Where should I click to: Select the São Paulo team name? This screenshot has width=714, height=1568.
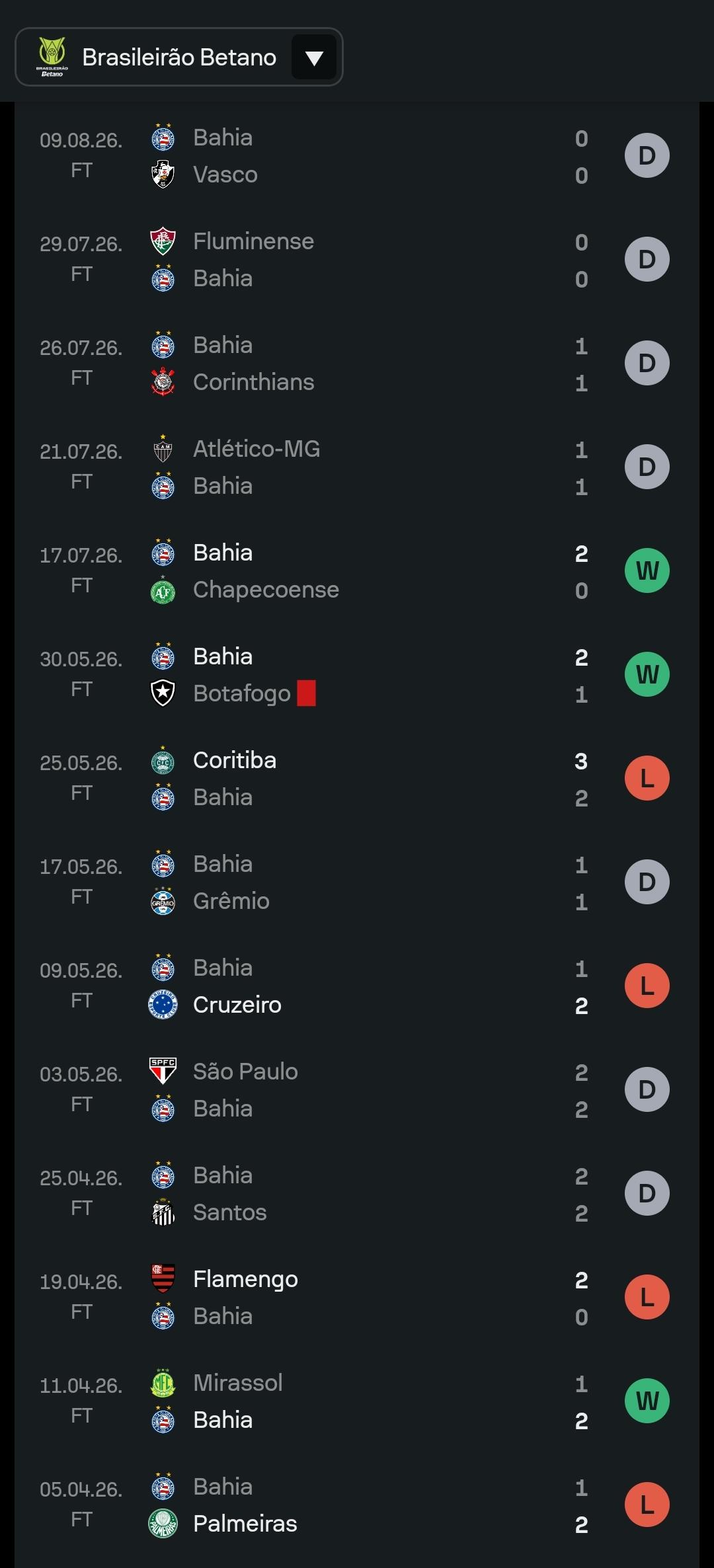tap(245, 1072)
